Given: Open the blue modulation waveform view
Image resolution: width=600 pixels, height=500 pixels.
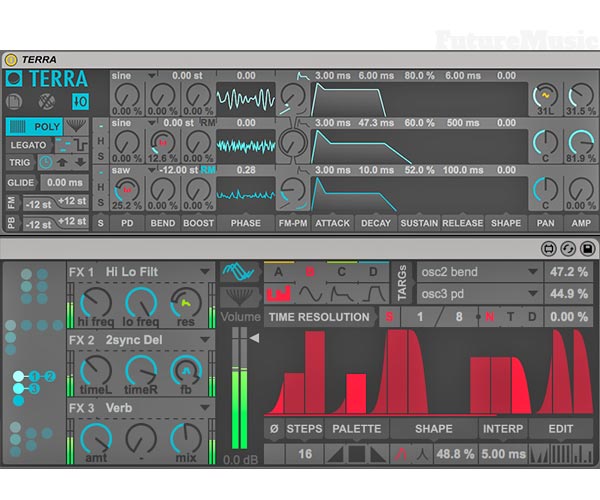Looking at the screenshot, I should click(239, 272).
